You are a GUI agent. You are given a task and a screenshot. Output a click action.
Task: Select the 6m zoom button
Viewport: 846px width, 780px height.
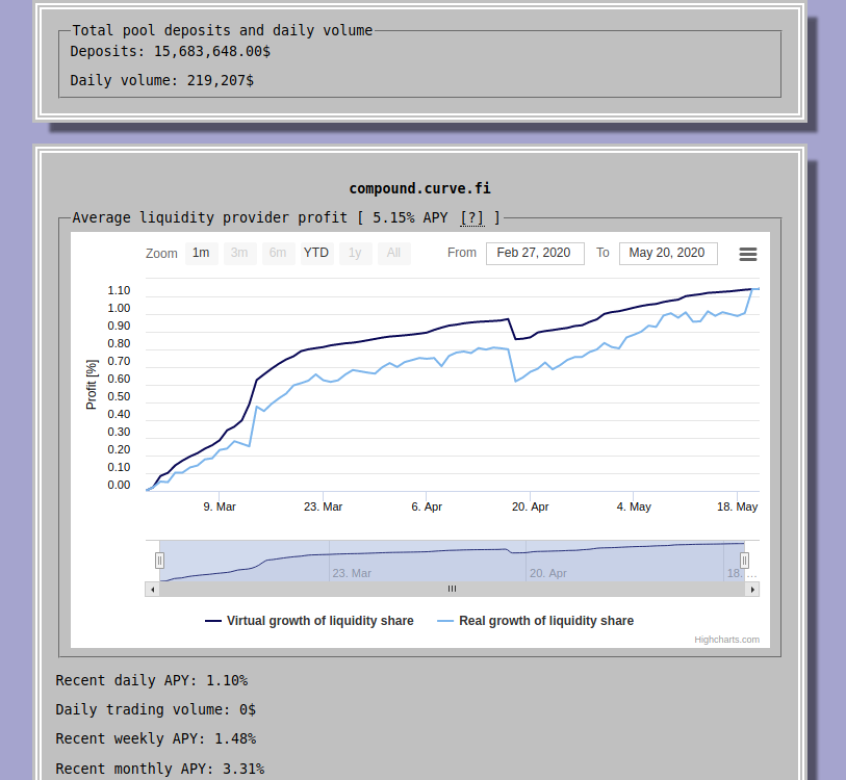point(278,253)
